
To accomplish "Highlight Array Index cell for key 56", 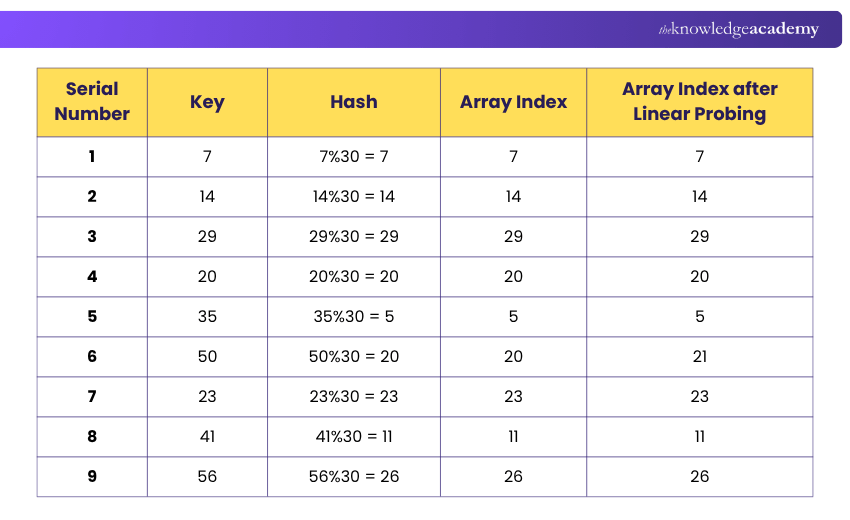I will click(x=513, y=477).
